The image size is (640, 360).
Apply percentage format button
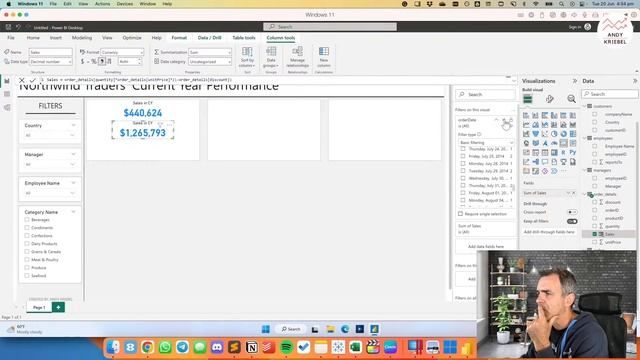tap(94, 61)
